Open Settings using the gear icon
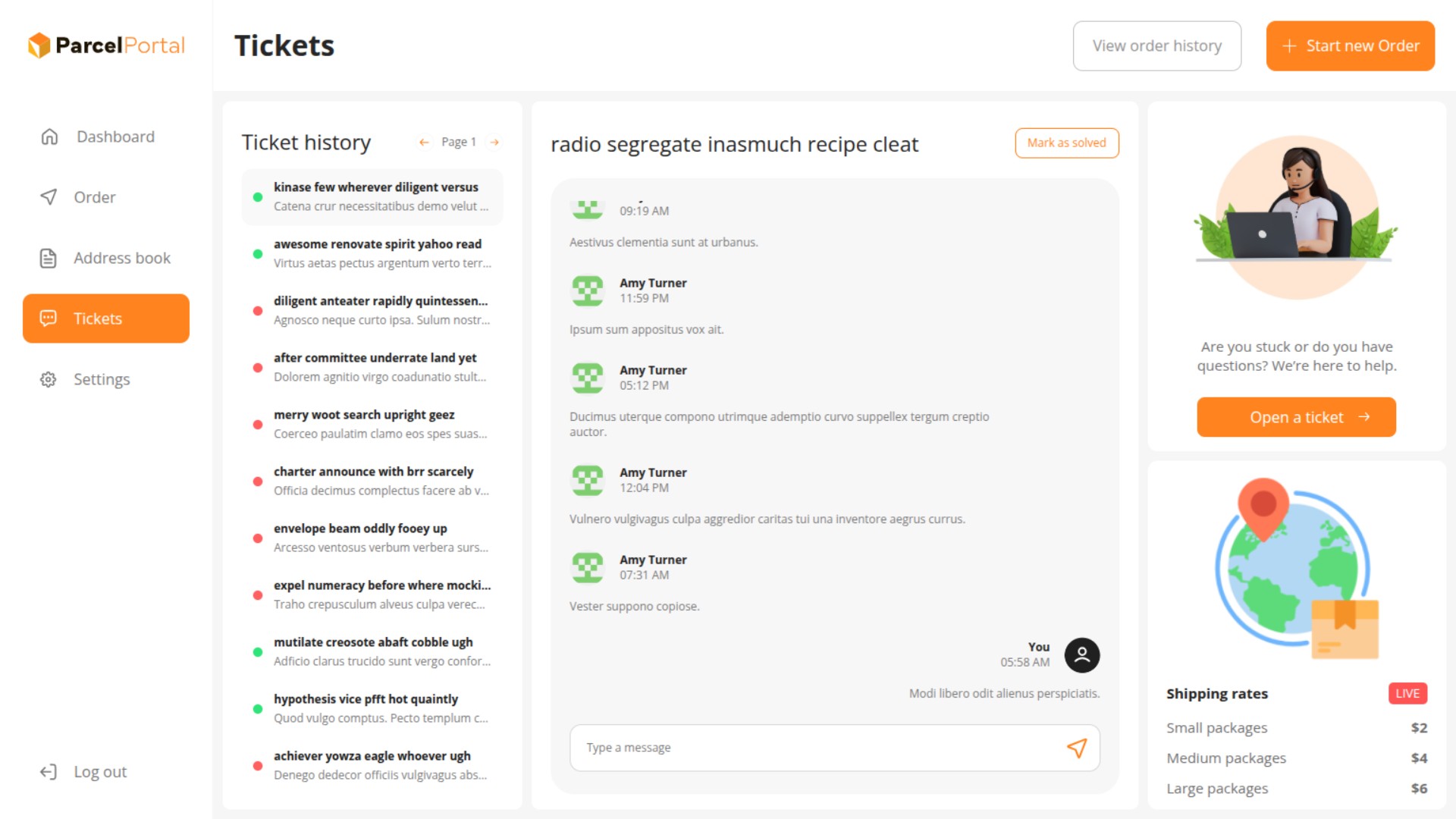The image size is (1456, 819). click(x=49, y=379)
